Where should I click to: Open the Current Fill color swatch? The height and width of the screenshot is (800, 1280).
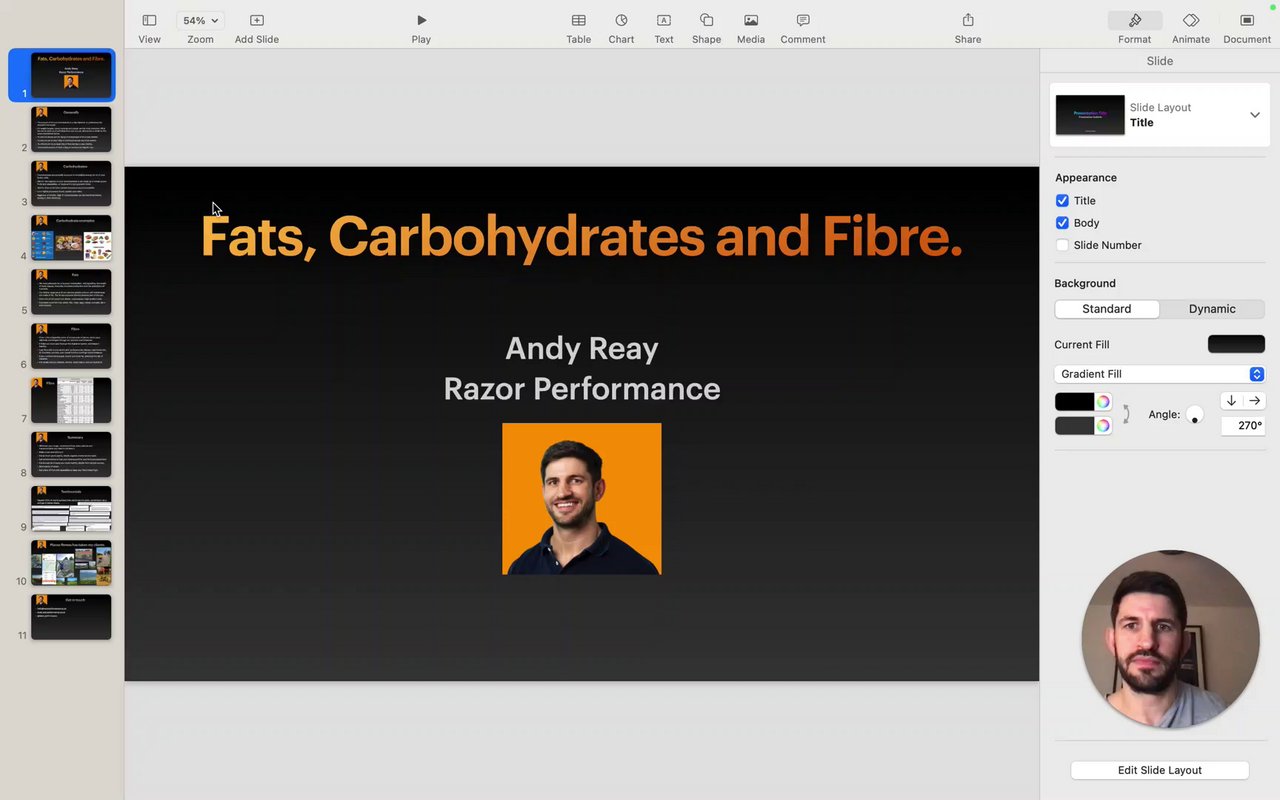click(1236, 344)
